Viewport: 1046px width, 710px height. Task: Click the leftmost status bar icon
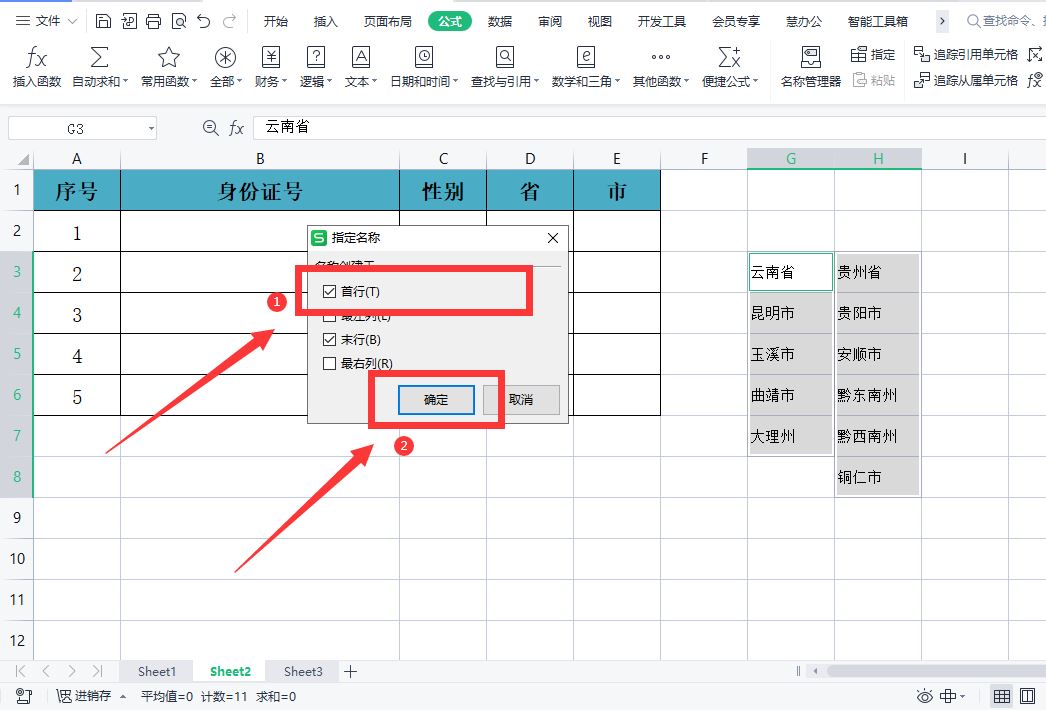click(x=23, y=697)
